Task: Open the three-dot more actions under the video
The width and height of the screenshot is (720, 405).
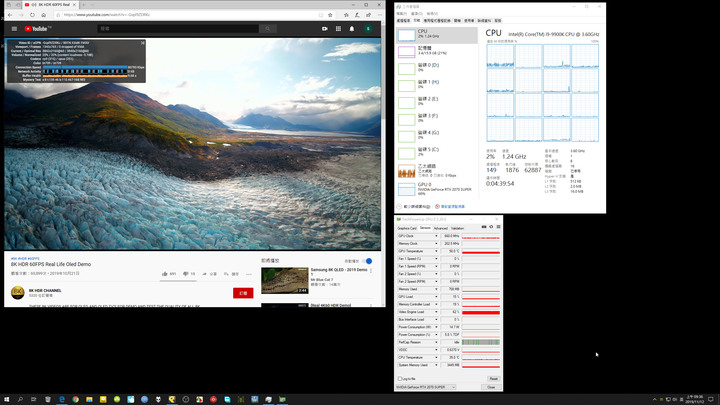Action: point(249,274)
